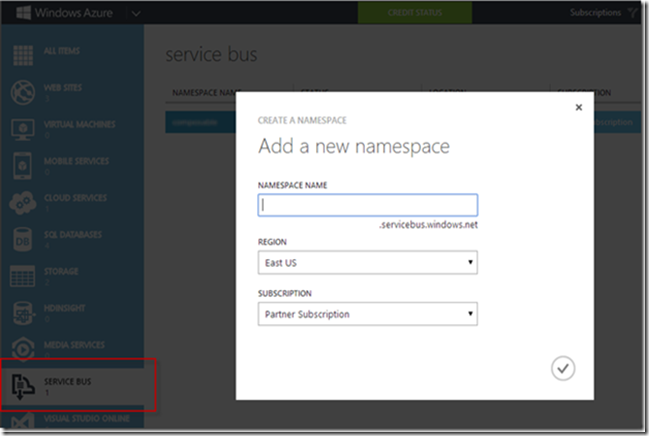649x436 pixels.
Task: Open the Subscriptions menu
Action: [595, 12]
